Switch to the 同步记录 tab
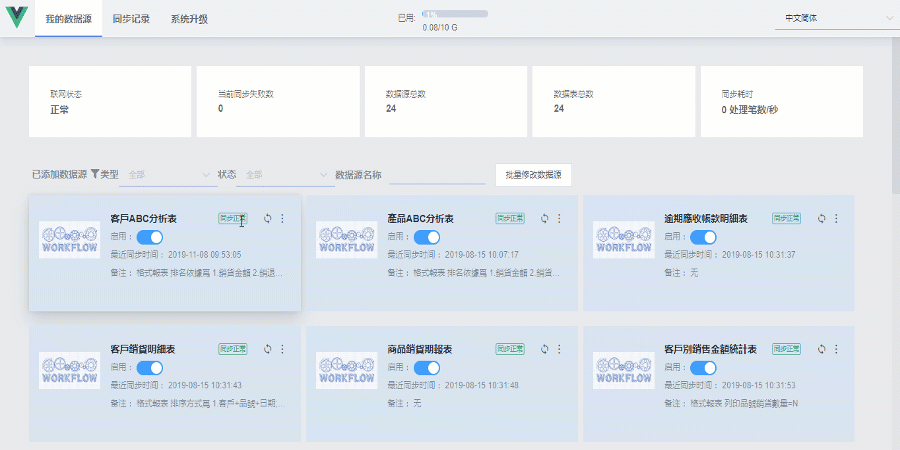The width and height of the screenshot is (900, 450). [x=131, y=18]
